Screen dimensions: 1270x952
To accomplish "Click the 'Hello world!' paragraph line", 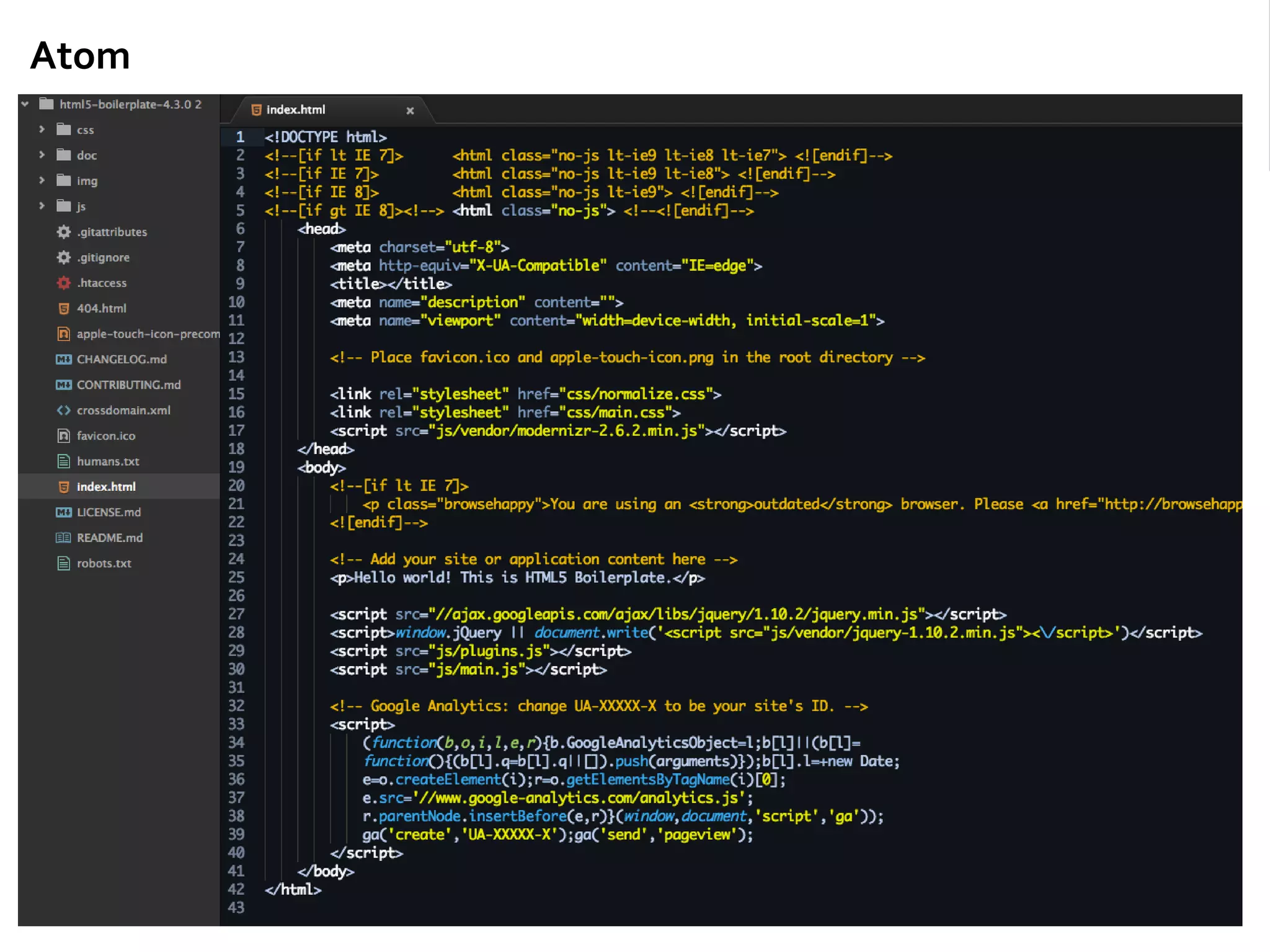I will pos(517,577).
